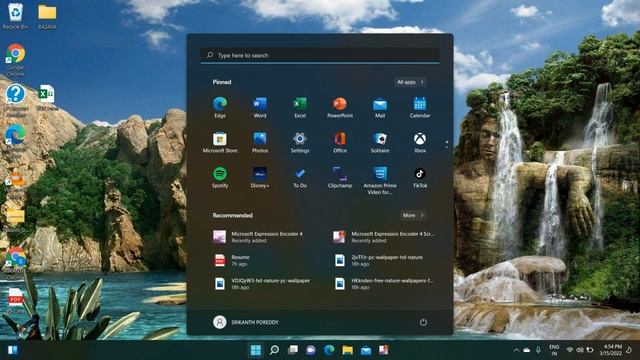Open clock and date 4:54 PM
This screenshot has height=360, width=640.
click(x=611, y=350)
